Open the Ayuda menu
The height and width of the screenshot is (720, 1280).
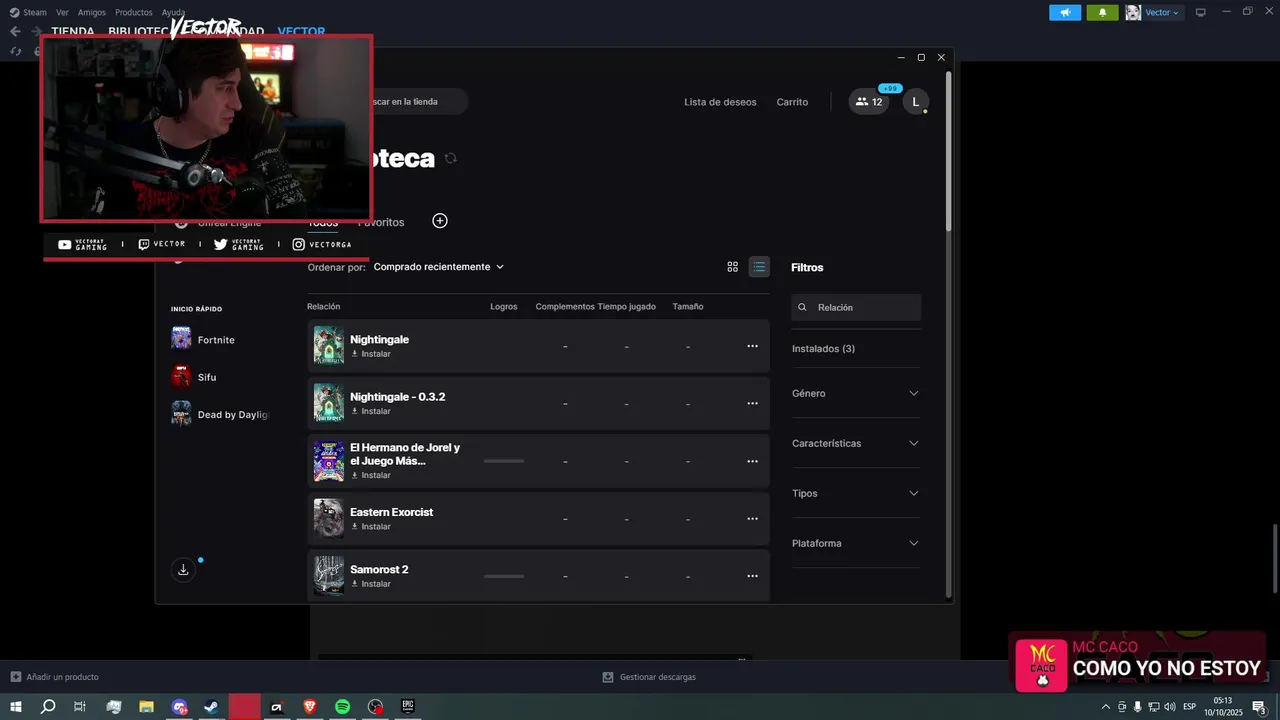173,12
